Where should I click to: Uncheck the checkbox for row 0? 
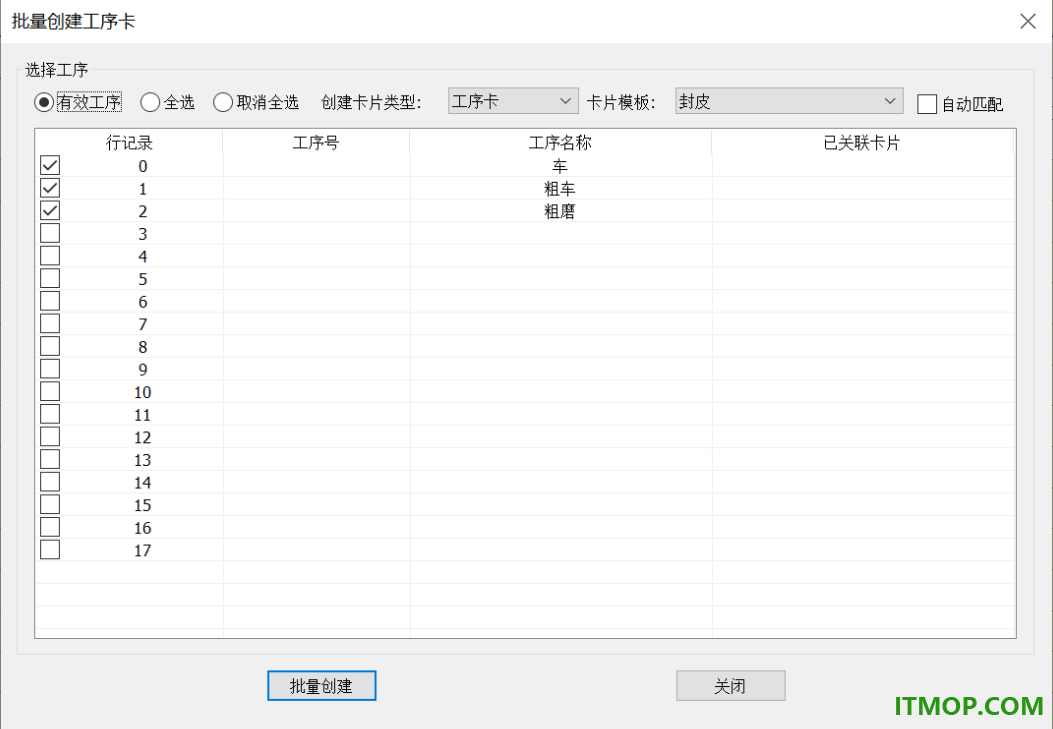click(x=50, y=165)
